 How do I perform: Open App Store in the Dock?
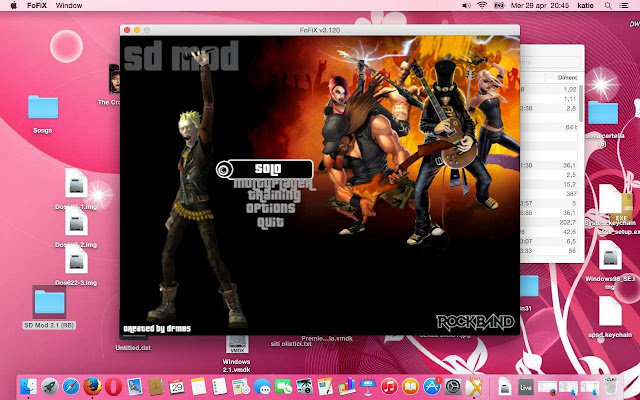432,386
